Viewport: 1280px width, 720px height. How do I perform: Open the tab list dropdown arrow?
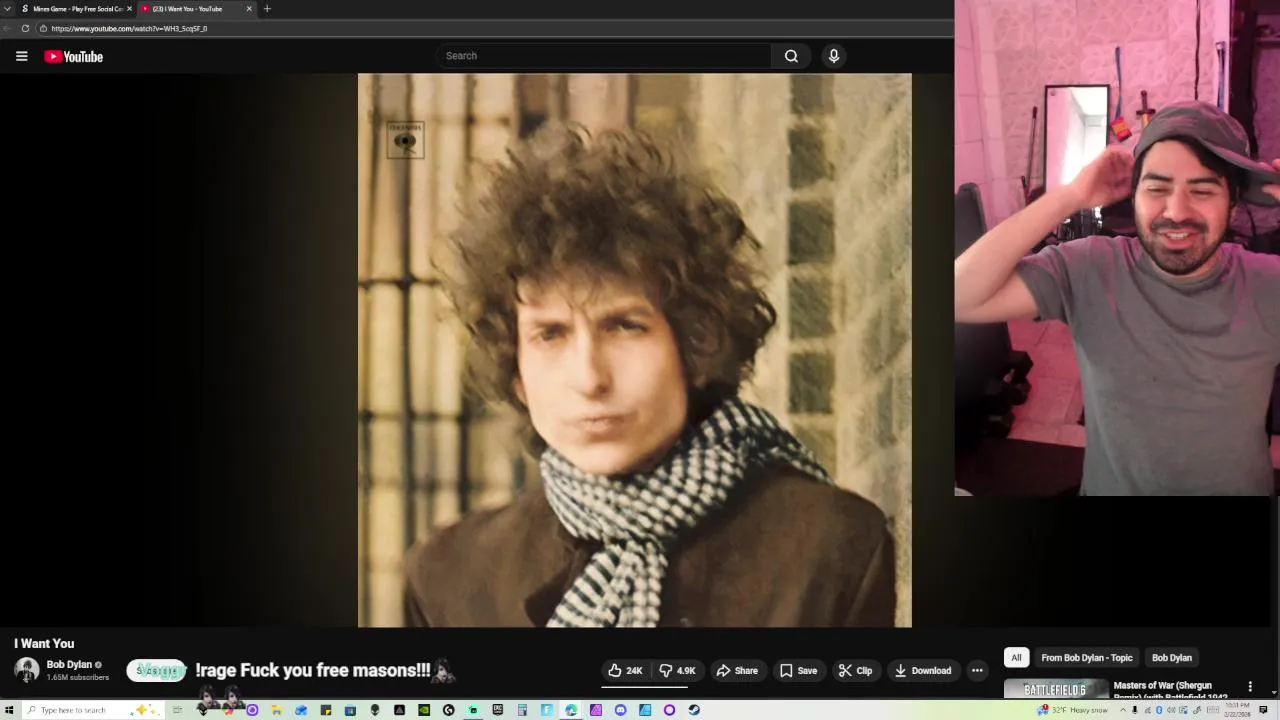(x=7, y=9)
